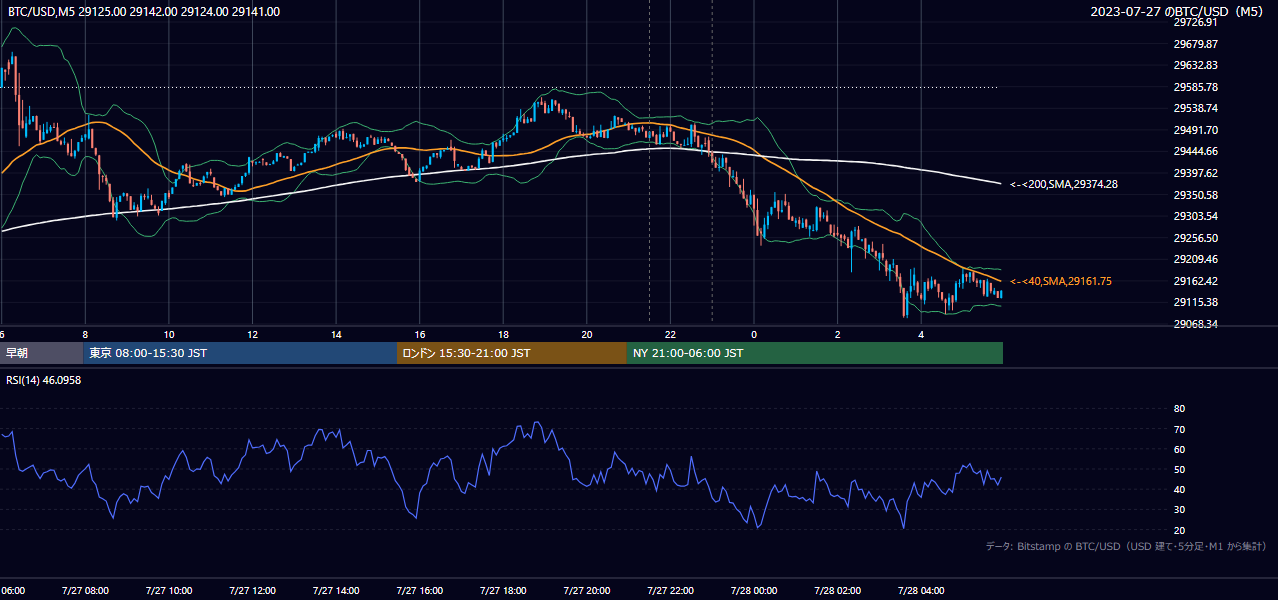Screen dimensions: 1278x600
Task: Select the 200 SMA label 29374.28
Action: 1063,184
